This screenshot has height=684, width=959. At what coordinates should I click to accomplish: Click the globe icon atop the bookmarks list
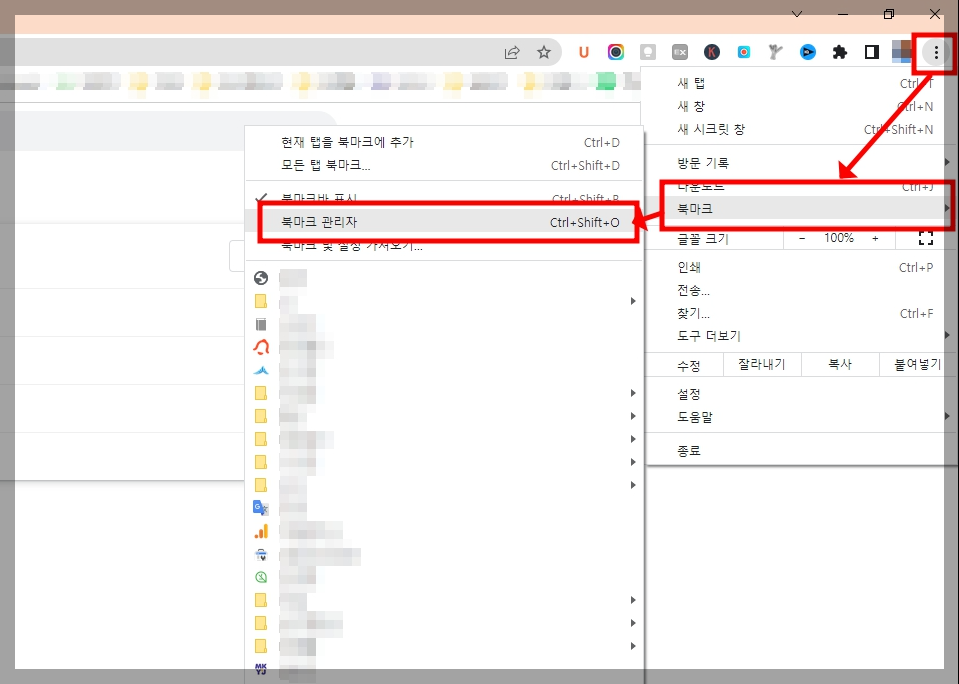click(x=260, y=277)
